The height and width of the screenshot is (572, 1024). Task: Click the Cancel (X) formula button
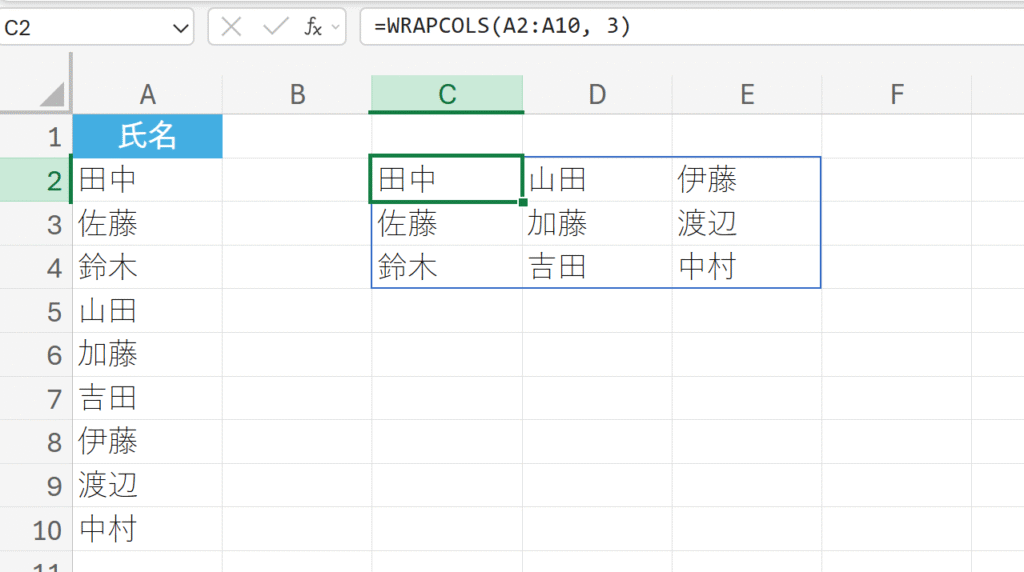pos(232,27)
